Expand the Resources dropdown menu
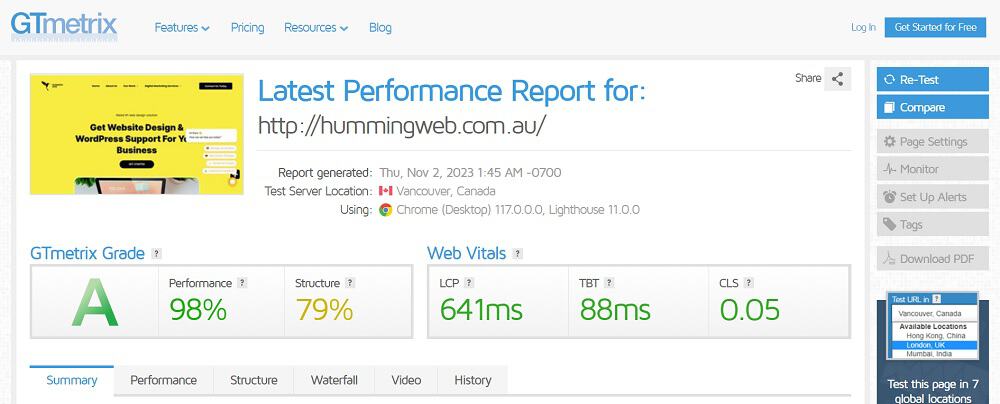This screenshot has height=404, width=1000. (316, 28)
